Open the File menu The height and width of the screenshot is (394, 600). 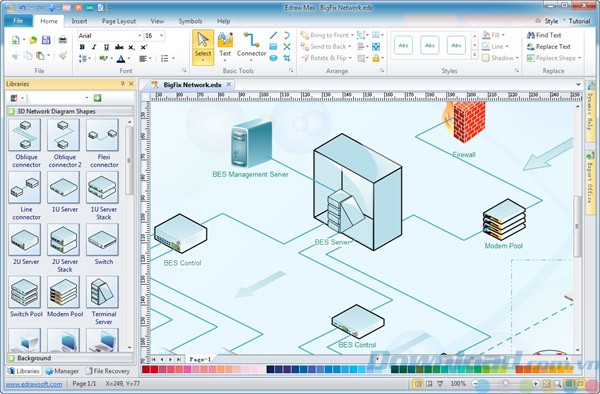(x=18, y=21)
